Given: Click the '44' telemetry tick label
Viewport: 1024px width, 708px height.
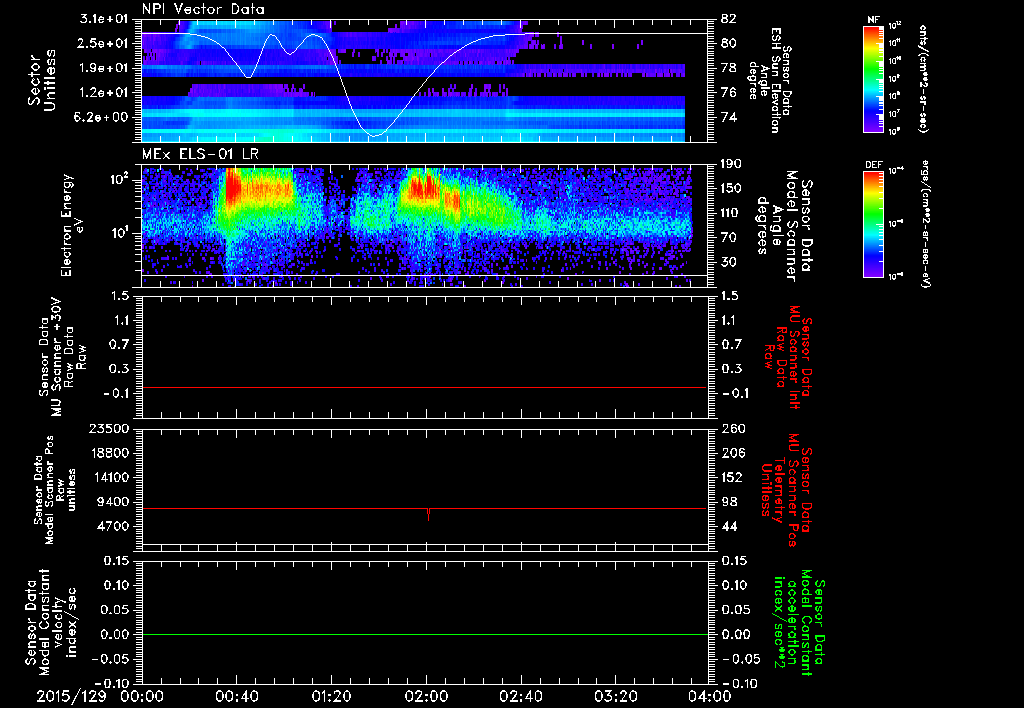Looking at the screenshot, I should (728, 526).
